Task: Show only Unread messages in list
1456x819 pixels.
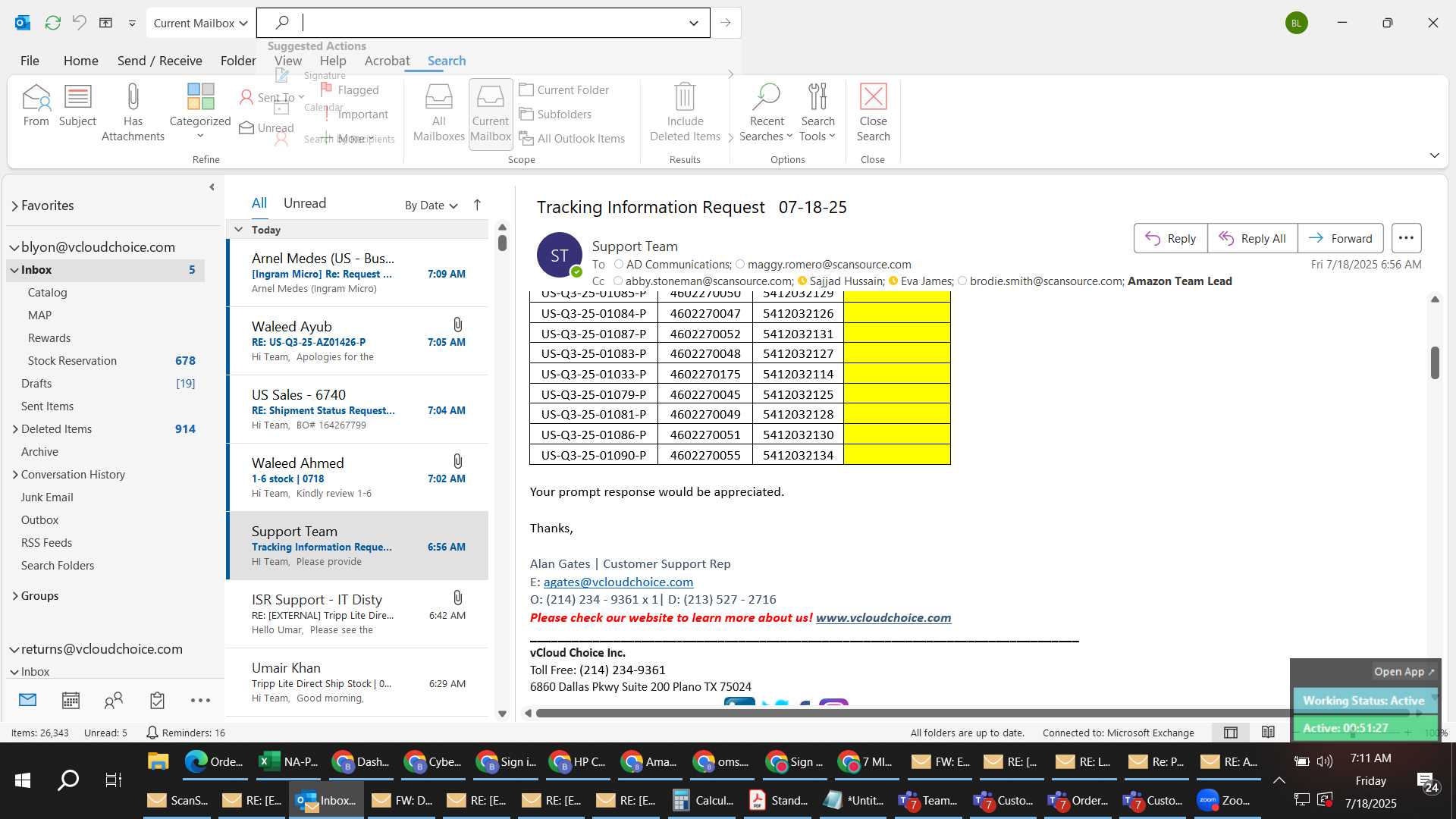Action: tap(305, 203)
